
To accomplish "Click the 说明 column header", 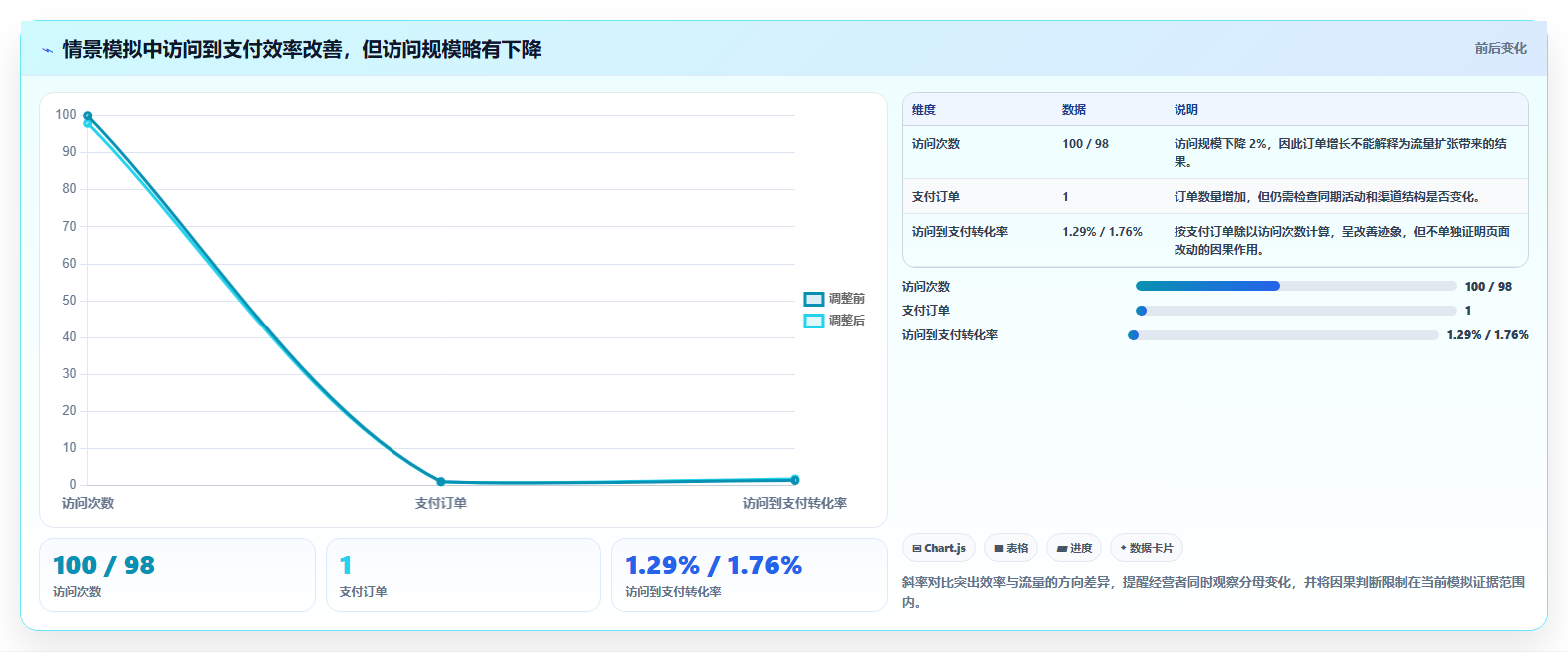I will point(1185,110).
